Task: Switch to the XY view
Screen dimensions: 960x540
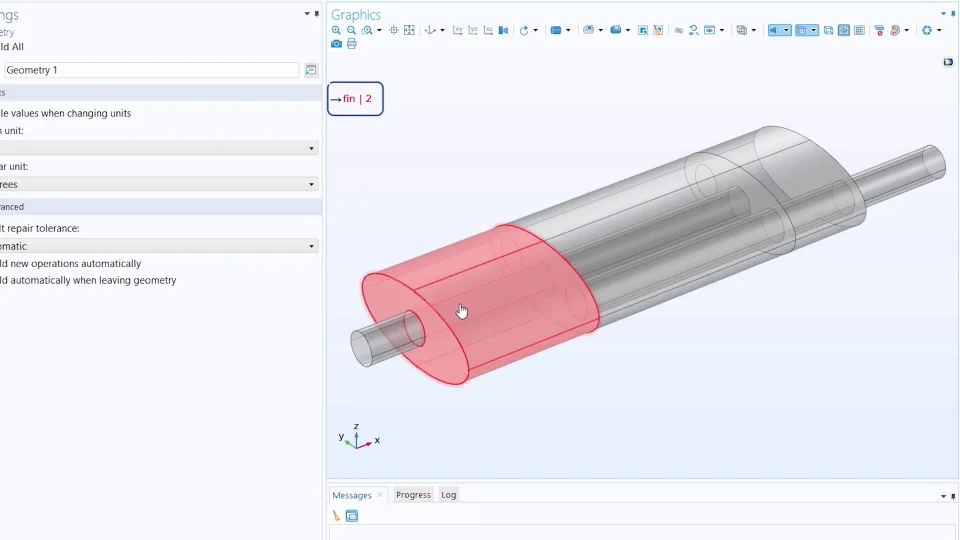Action: click(x=458, y=30)
